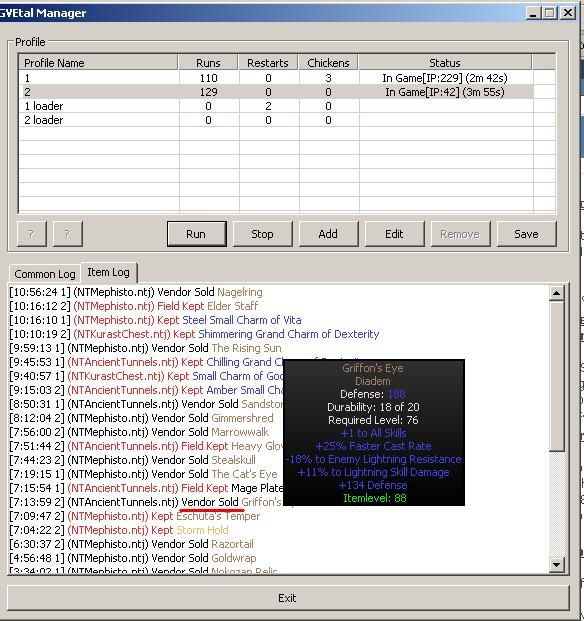
Task: Click the 9:15:03 Amber Small Charm entry
Action: (x=146, y=390)
